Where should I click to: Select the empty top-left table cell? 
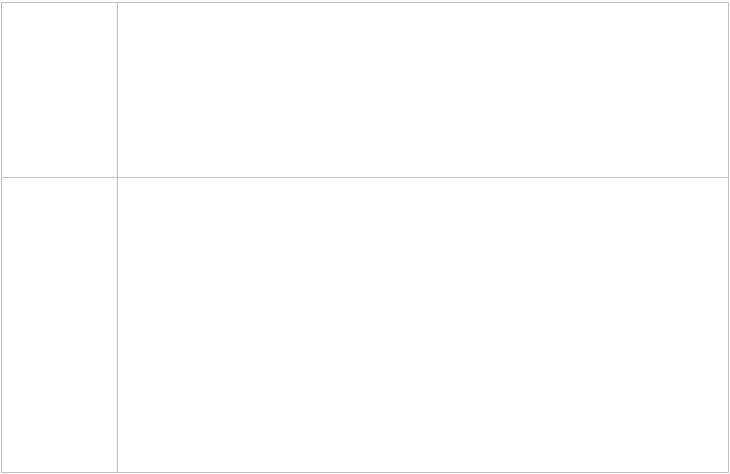[x=60, y=90]
